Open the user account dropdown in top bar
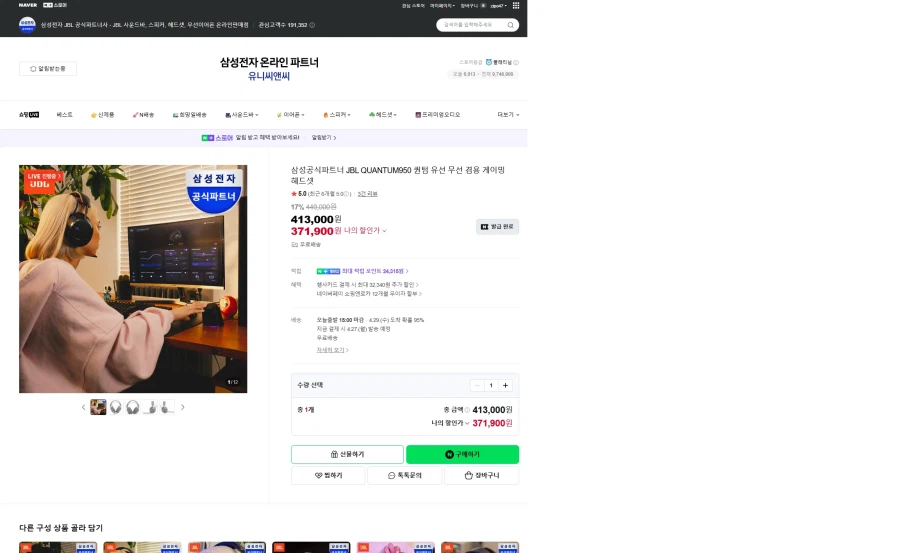900x553 pixels. point(498,6)
